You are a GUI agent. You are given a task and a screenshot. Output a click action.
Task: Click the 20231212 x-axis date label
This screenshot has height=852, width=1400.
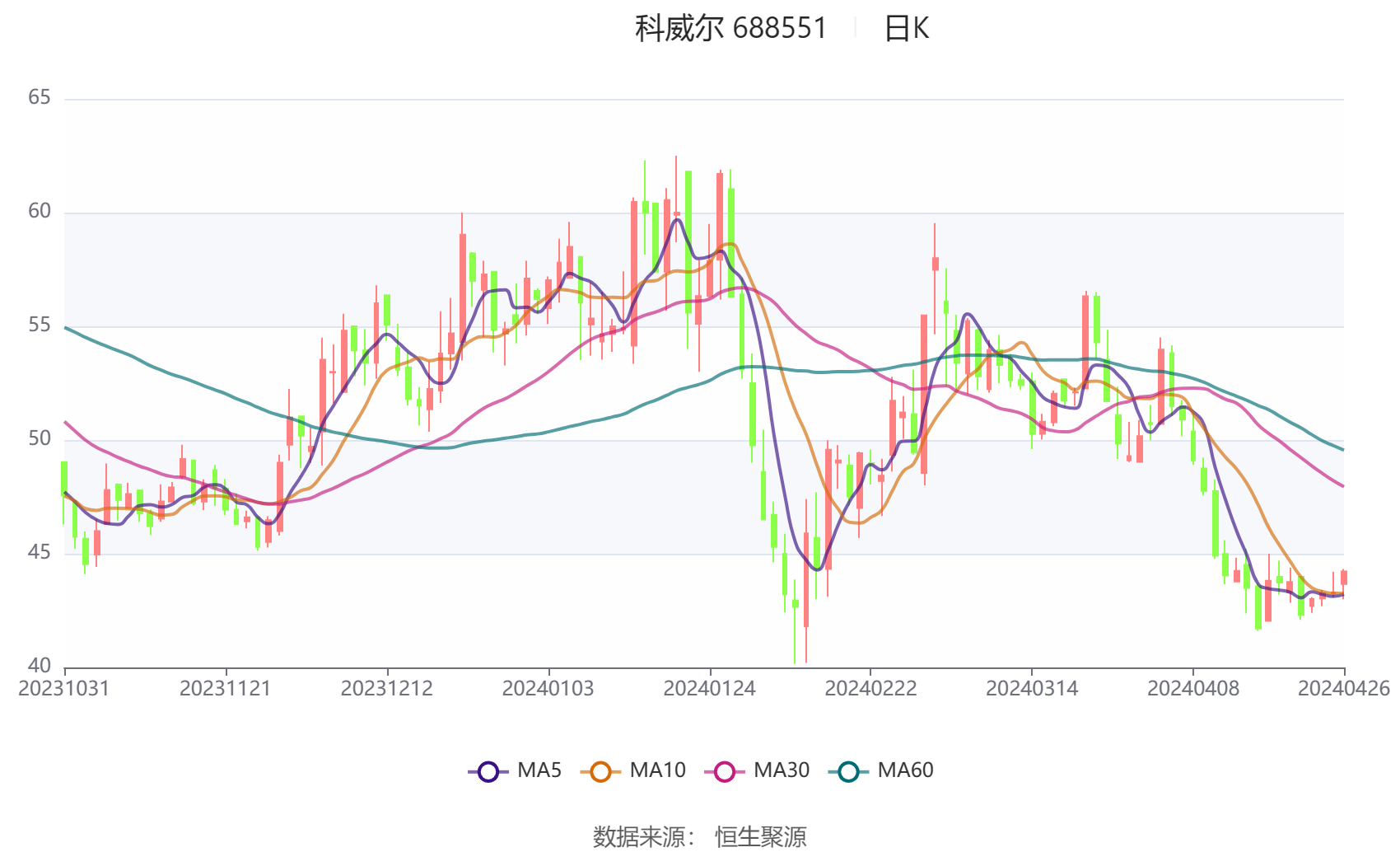pos(387,689)
